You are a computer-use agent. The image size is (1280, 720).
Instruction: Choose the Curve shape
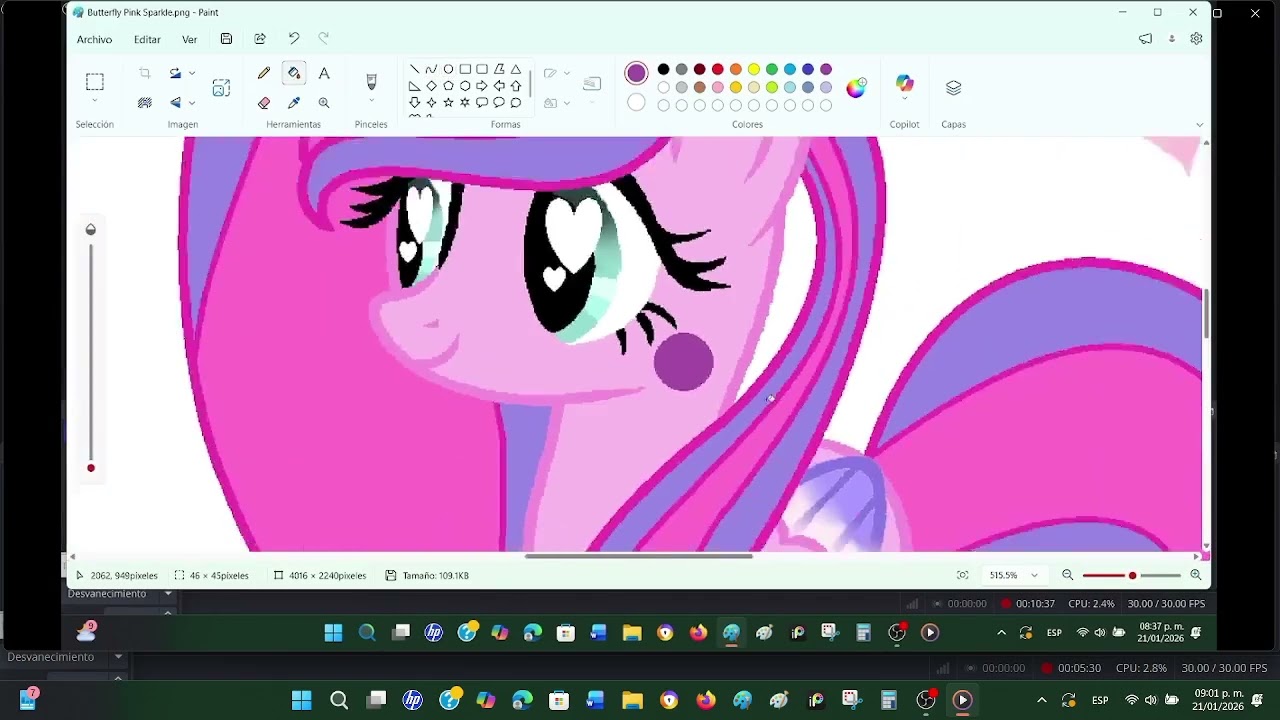click(x=431, y=69)
